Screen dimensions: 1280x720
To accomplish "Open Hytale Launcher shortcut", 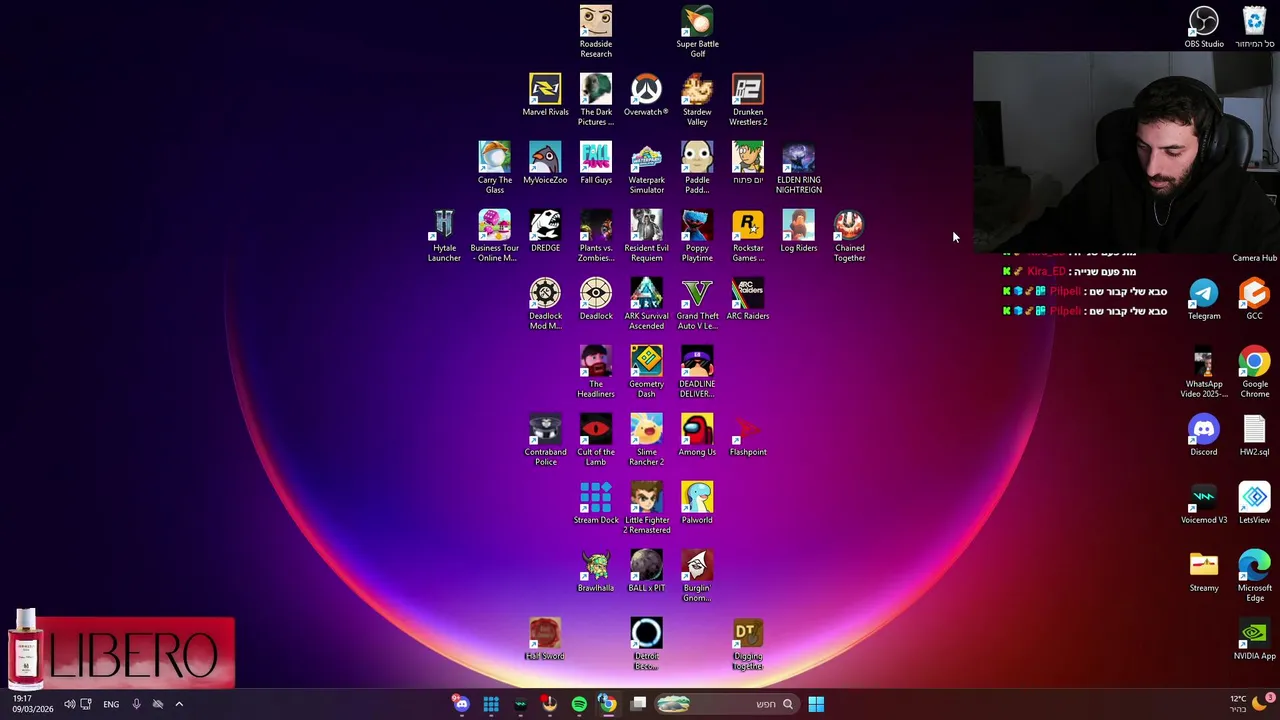I will (444, 235).
